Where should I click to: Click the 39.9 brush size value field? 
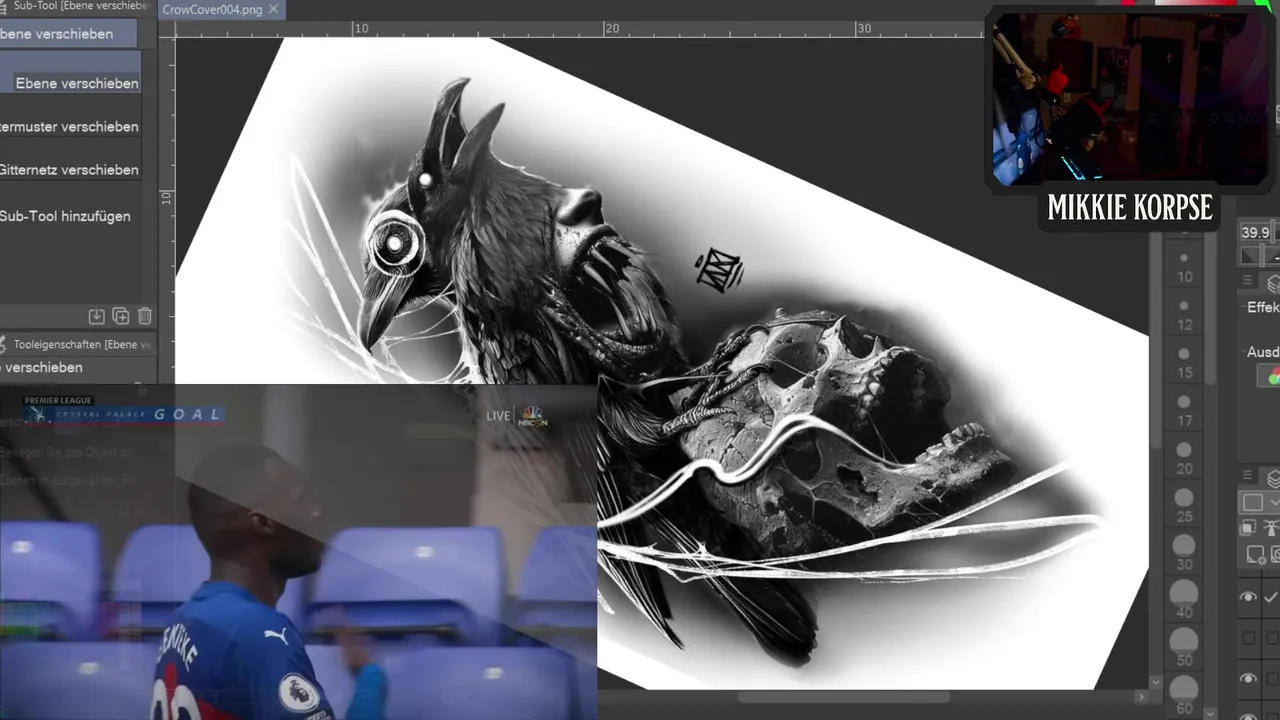click(1255, 232)
